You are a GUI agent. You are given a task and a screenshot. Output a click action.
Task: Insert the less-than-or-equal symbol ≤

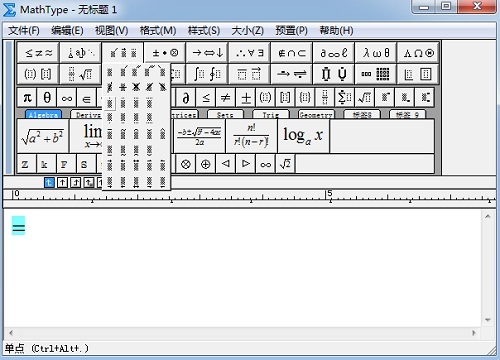point(206,98)
